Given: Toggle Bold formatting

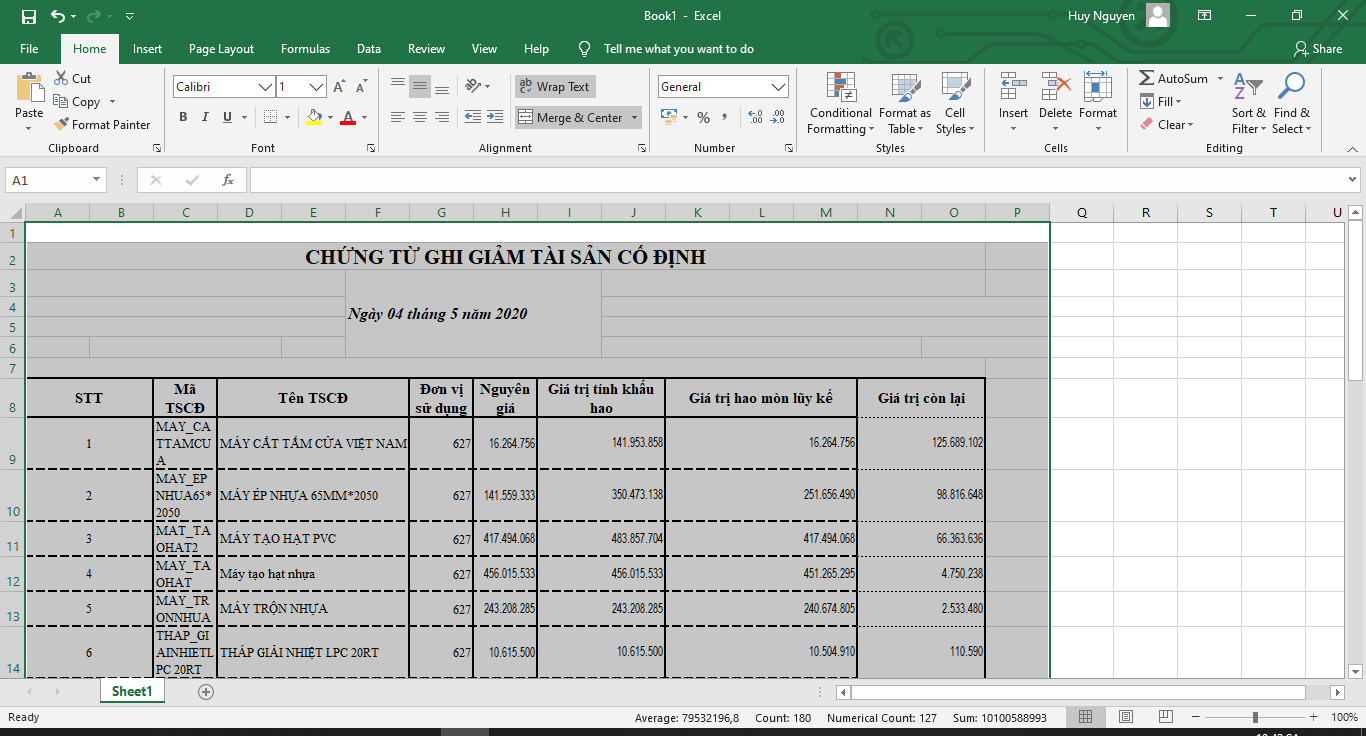Looking at the screenshot, I should point(183,117).
